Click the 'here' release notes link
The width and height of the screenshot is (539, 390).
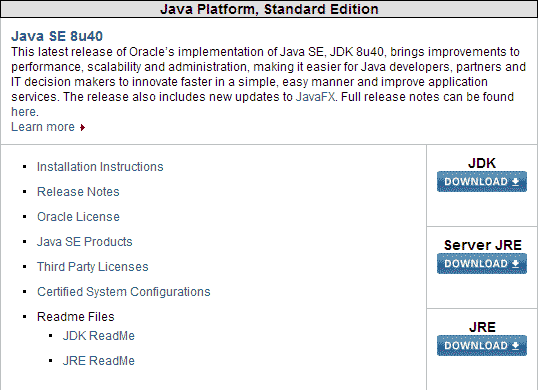pos(23,112)
